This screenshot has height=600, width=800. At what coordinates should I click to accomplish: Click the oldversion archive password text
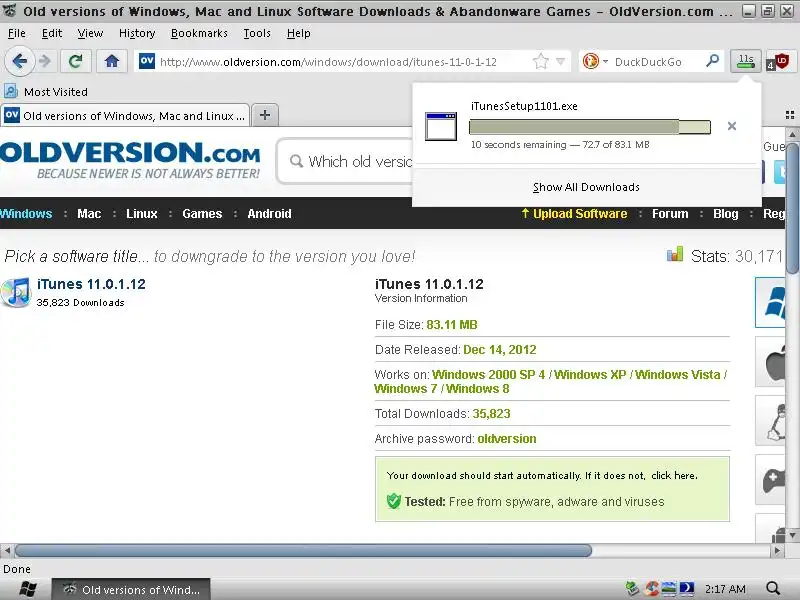[507, 439]
